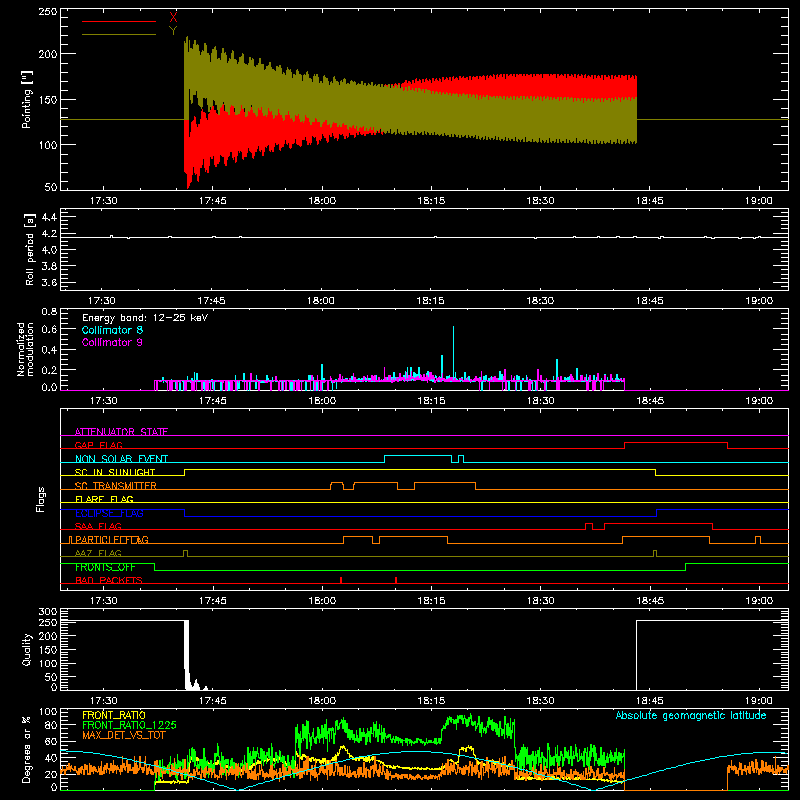
Task: Select the red legend line for X
Action: [x=119, y=21]
